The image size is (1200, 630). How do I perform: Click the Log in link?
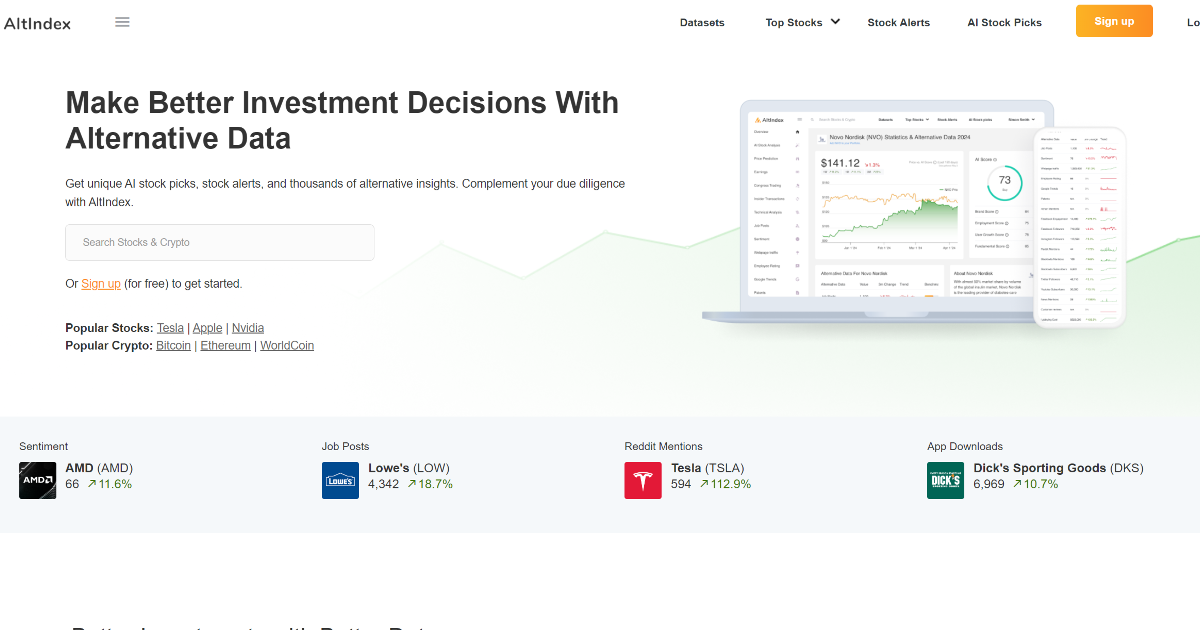(1193, 21)
